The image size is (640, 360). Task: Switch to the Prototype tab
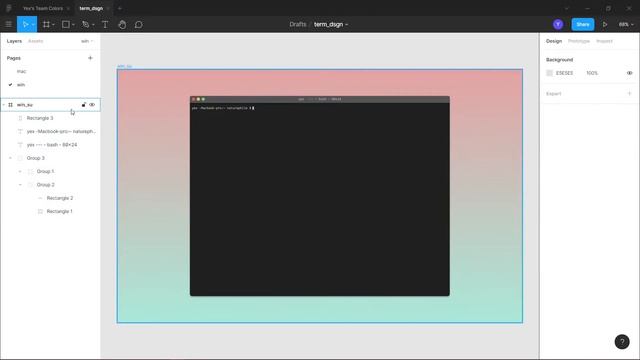(579, 41)
